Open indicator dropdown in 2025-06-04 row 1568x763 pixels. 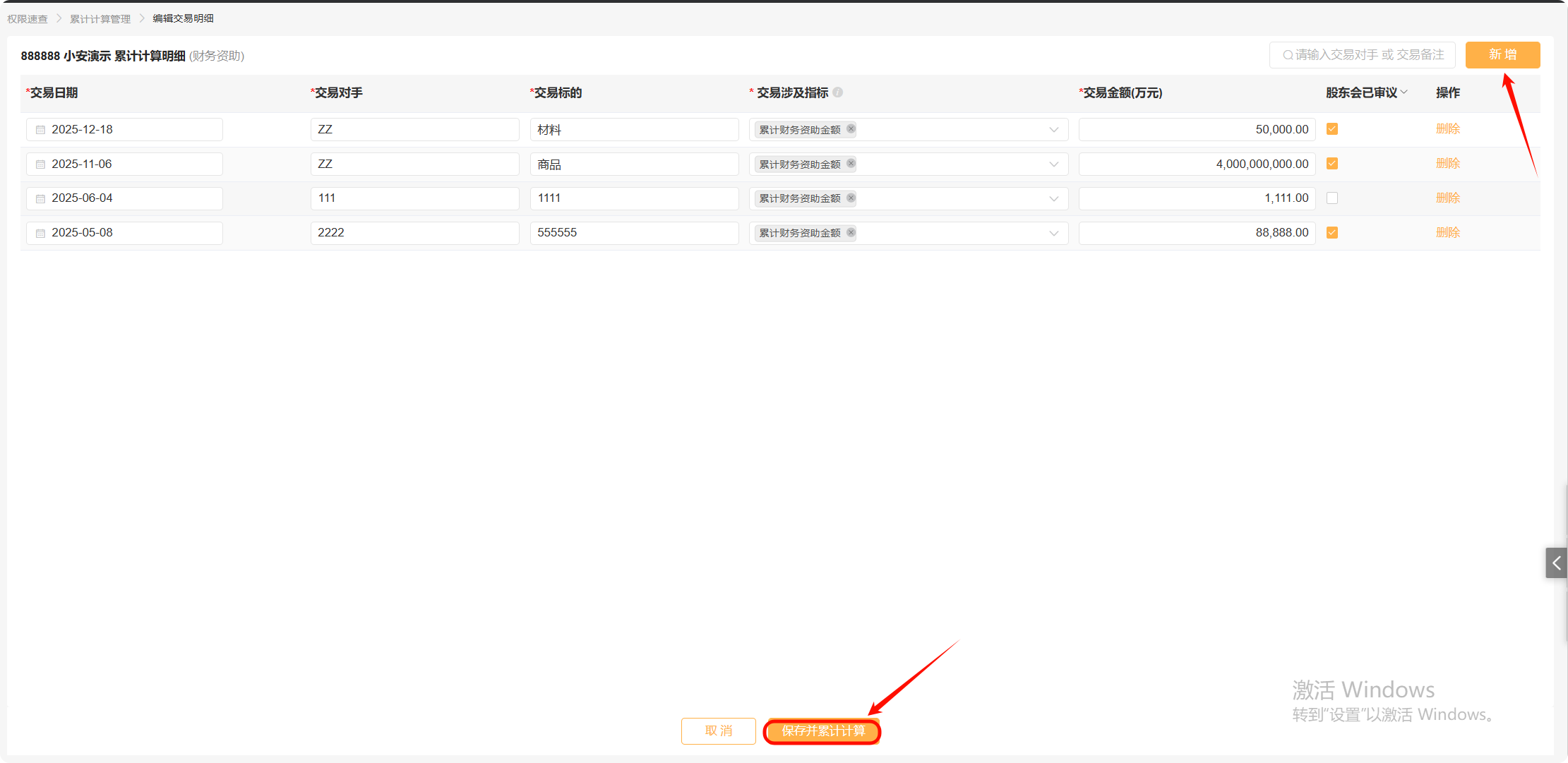(x=1053, y=199)
